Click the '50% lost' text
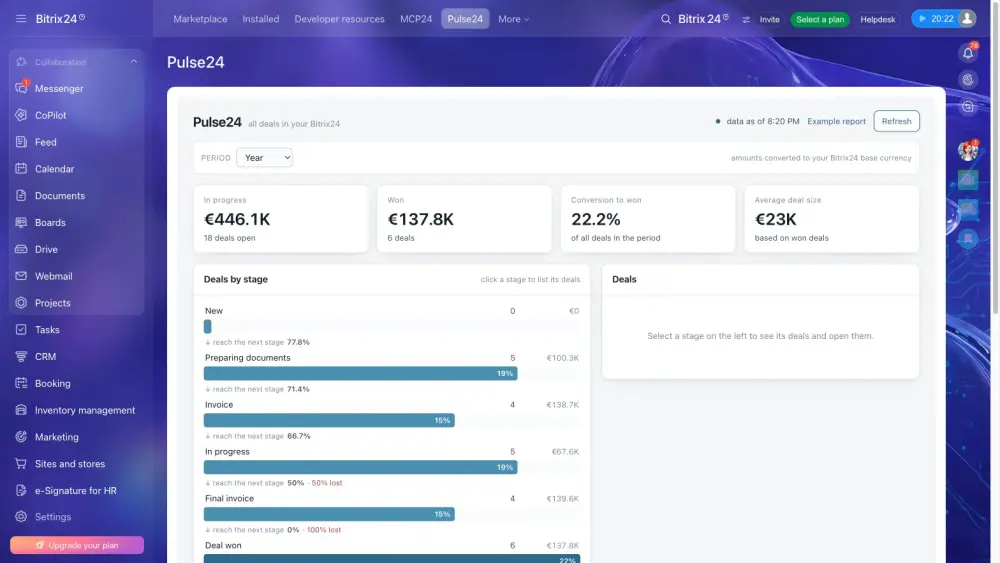The width and height of the screenshot is (1000, 563). [x=327, y=483]
